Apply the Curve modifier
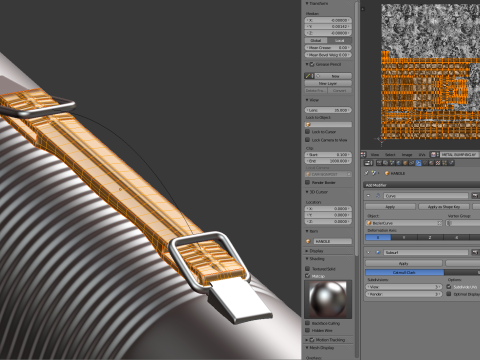This screenshot has height=360, width=480. [x=390, y=207]
